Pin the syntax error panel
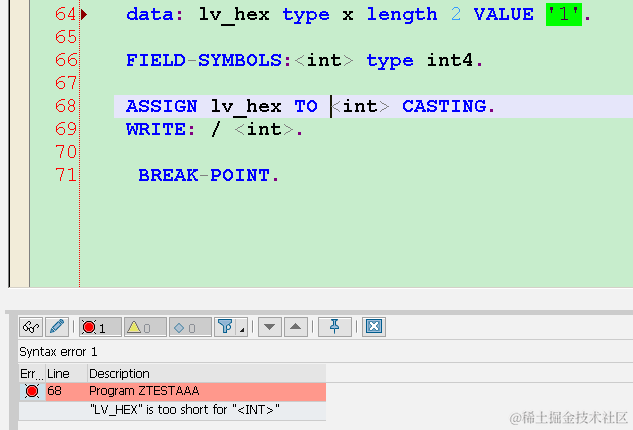The height and width of the screenshot is (430, 633). pos(335,327)
